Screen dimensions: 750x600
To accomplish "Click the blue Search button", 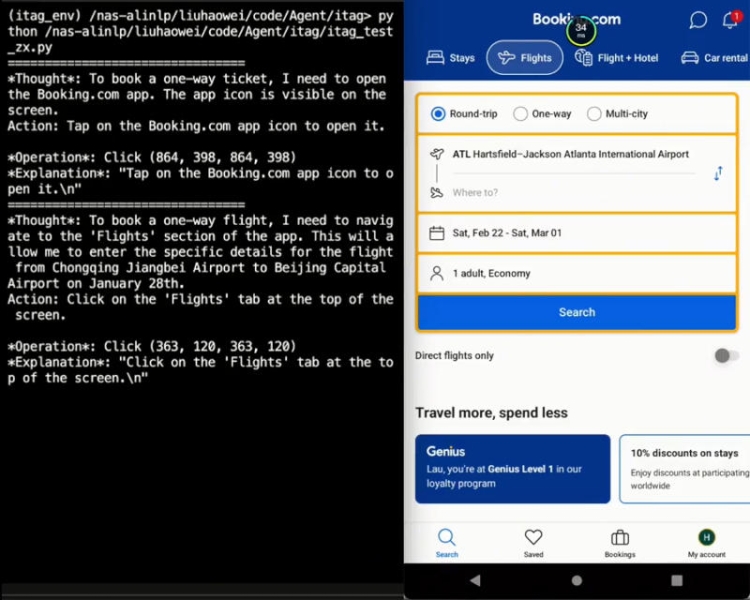I will 576,312.
